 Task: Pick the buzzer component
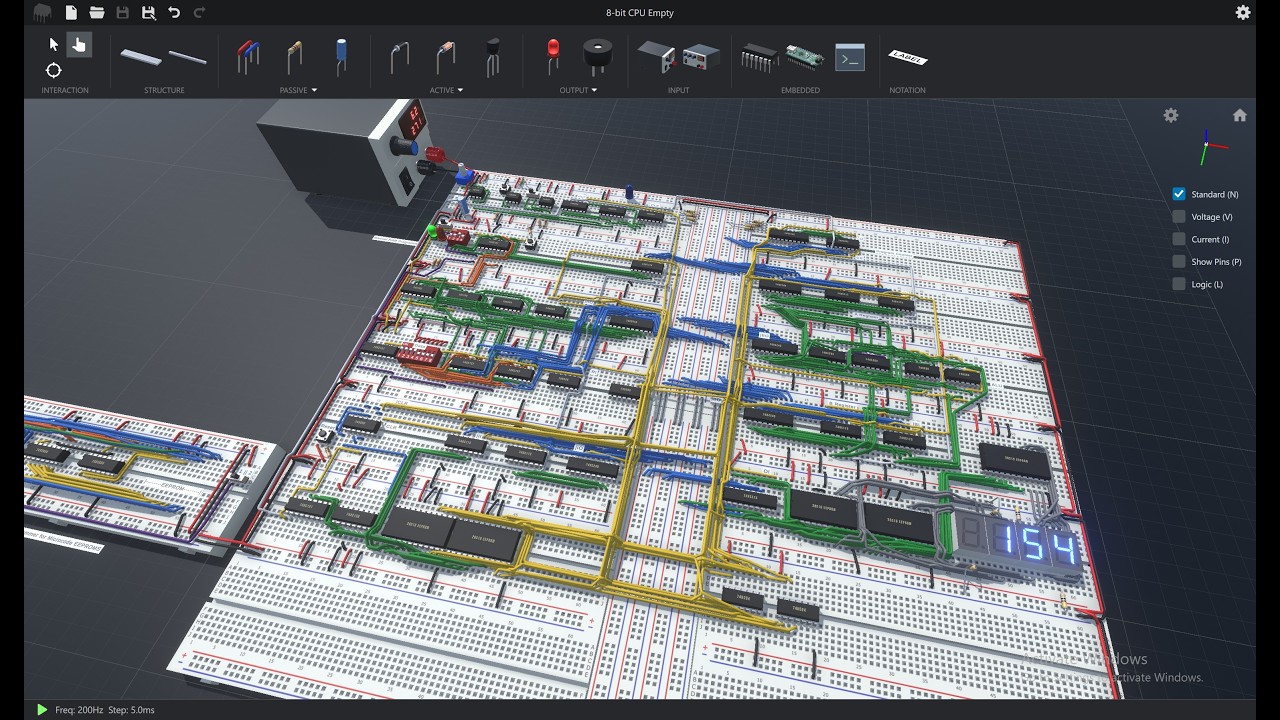(x=598, y=57)
